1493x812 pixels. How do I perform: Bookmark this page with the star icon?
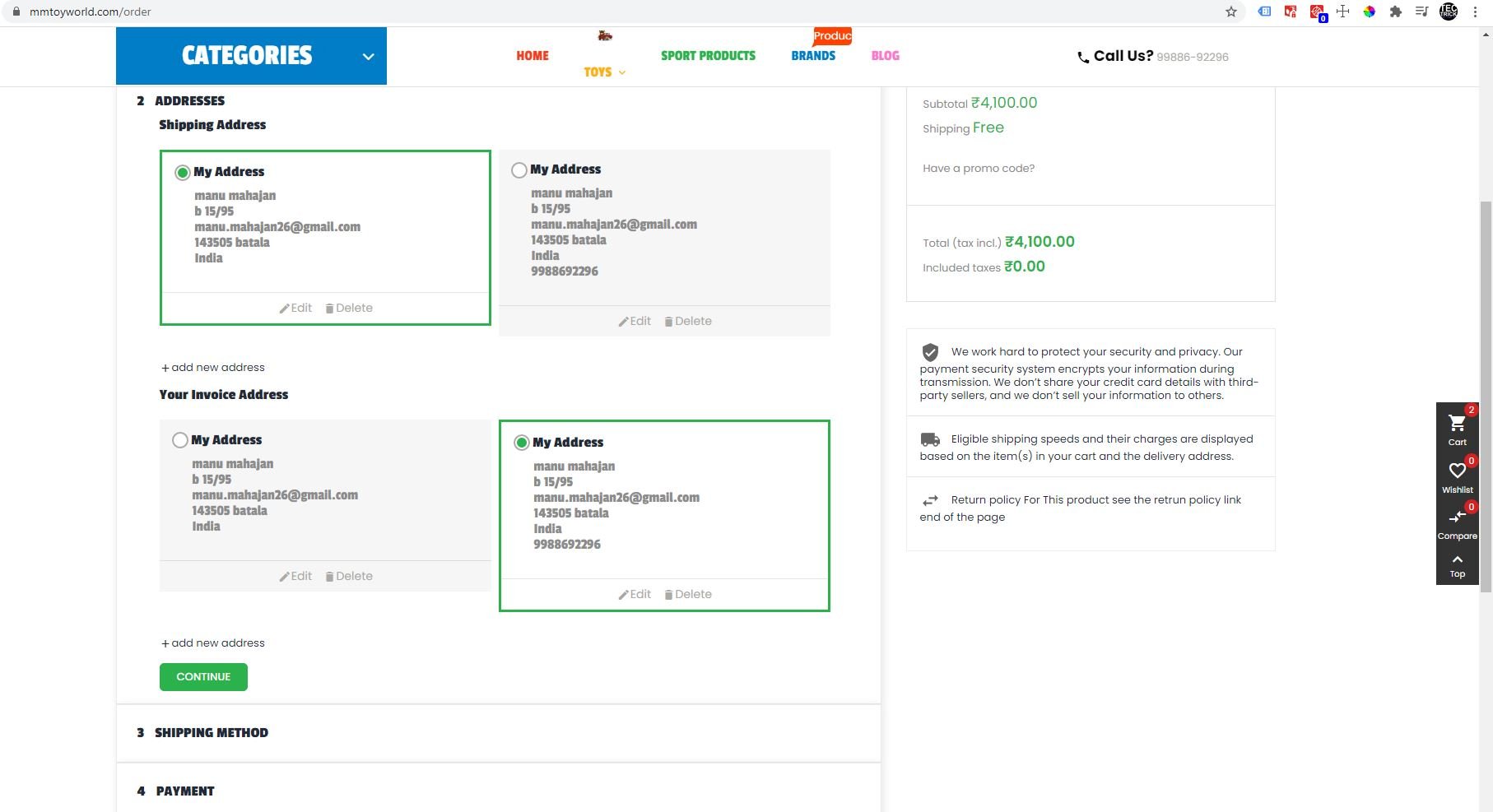click(x=1231, y=12)
